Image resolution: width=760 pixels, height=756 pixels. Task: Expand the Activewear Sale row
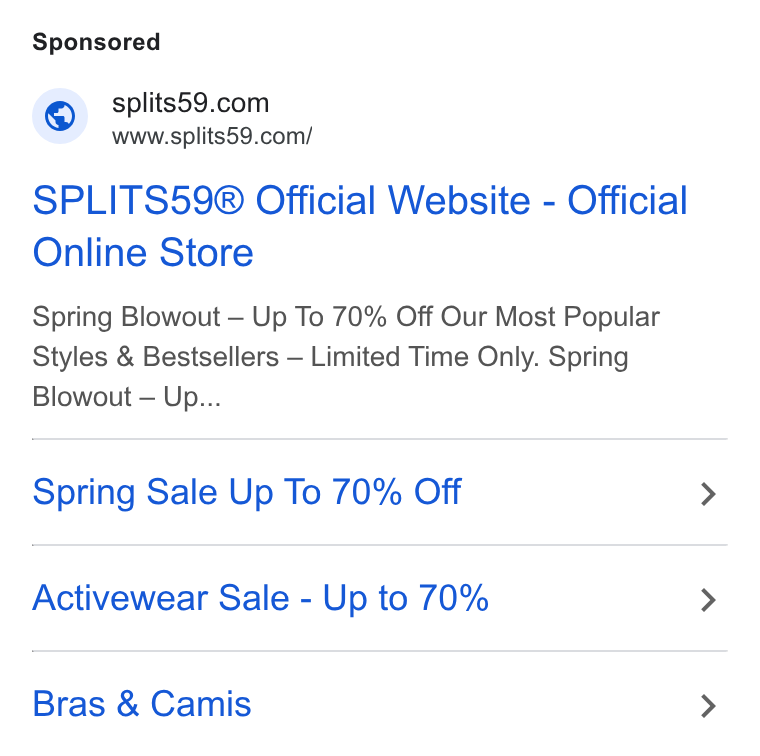380,598
